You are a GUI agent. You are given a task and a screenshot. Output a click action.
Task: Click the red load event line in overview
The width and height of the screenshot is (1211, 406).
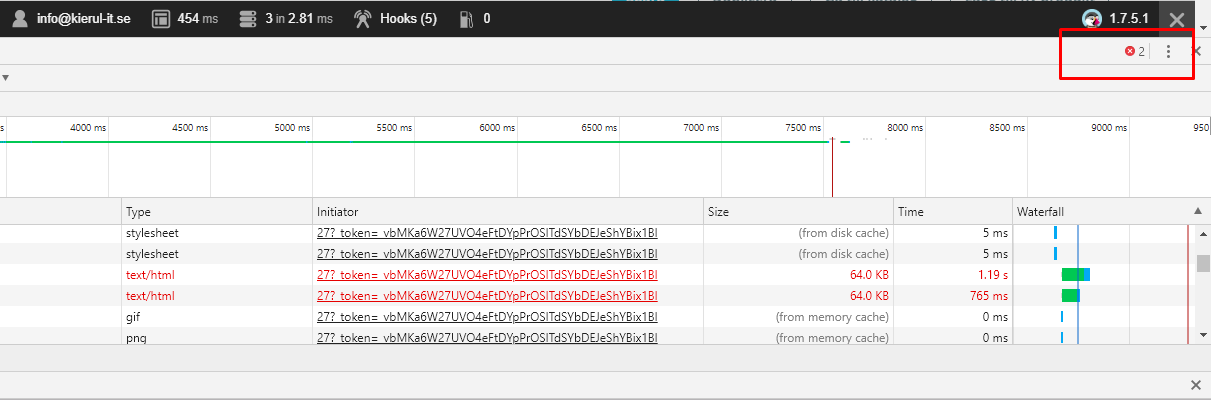pyautogui.click(x=832, y=168)
